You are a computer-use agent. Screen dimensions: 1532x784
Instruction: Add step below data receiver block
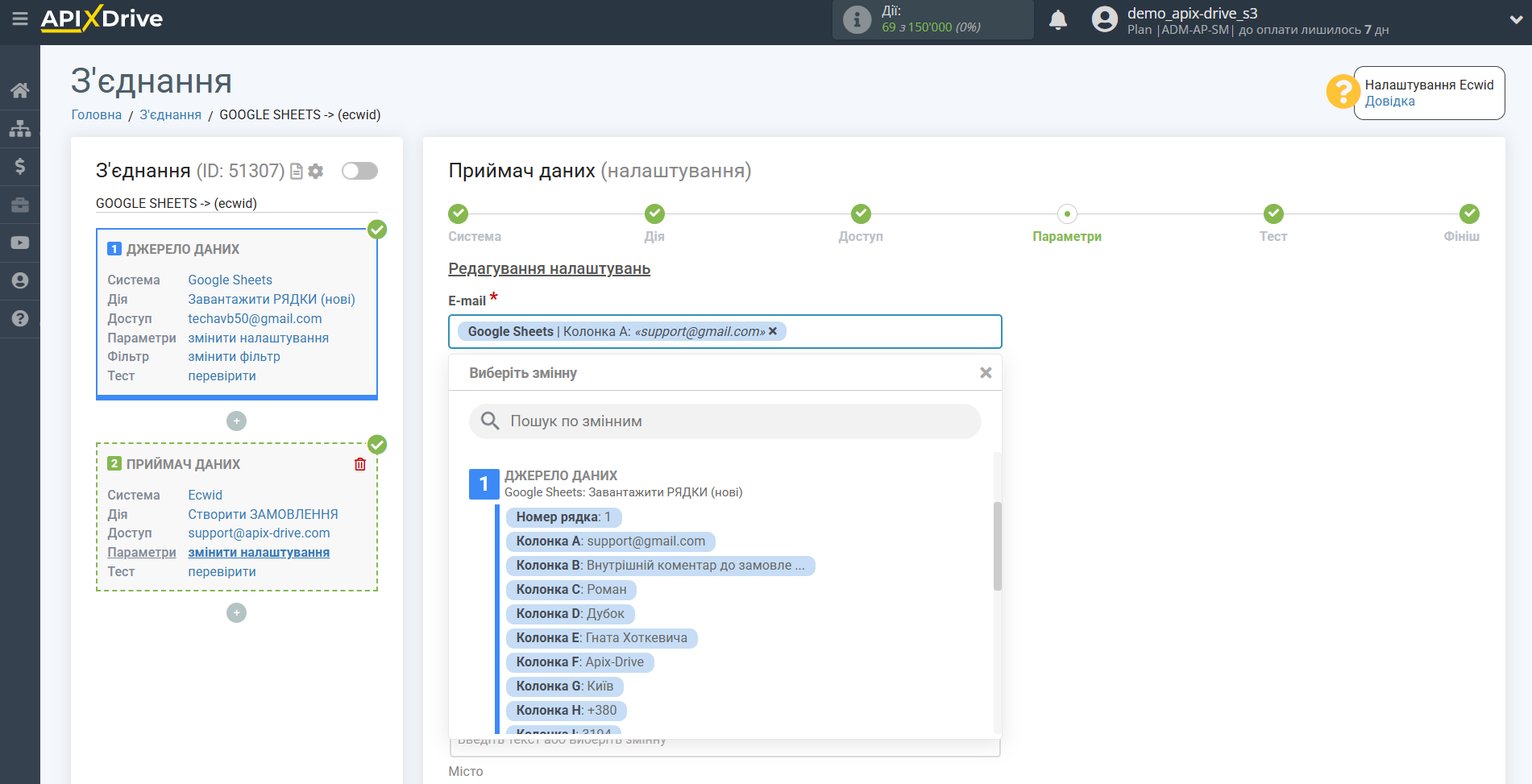pos(236,612)
